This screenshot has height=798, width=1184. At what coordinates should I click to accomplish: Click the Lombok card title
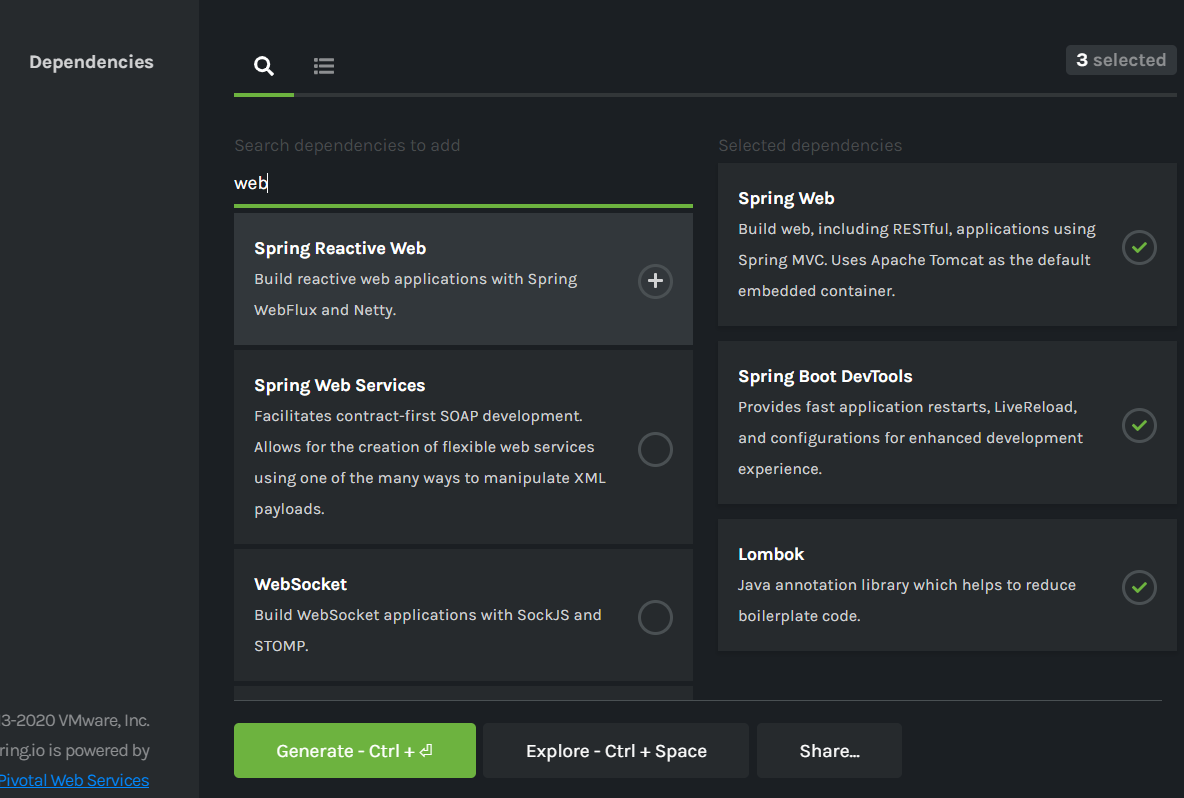click(770, 554)
